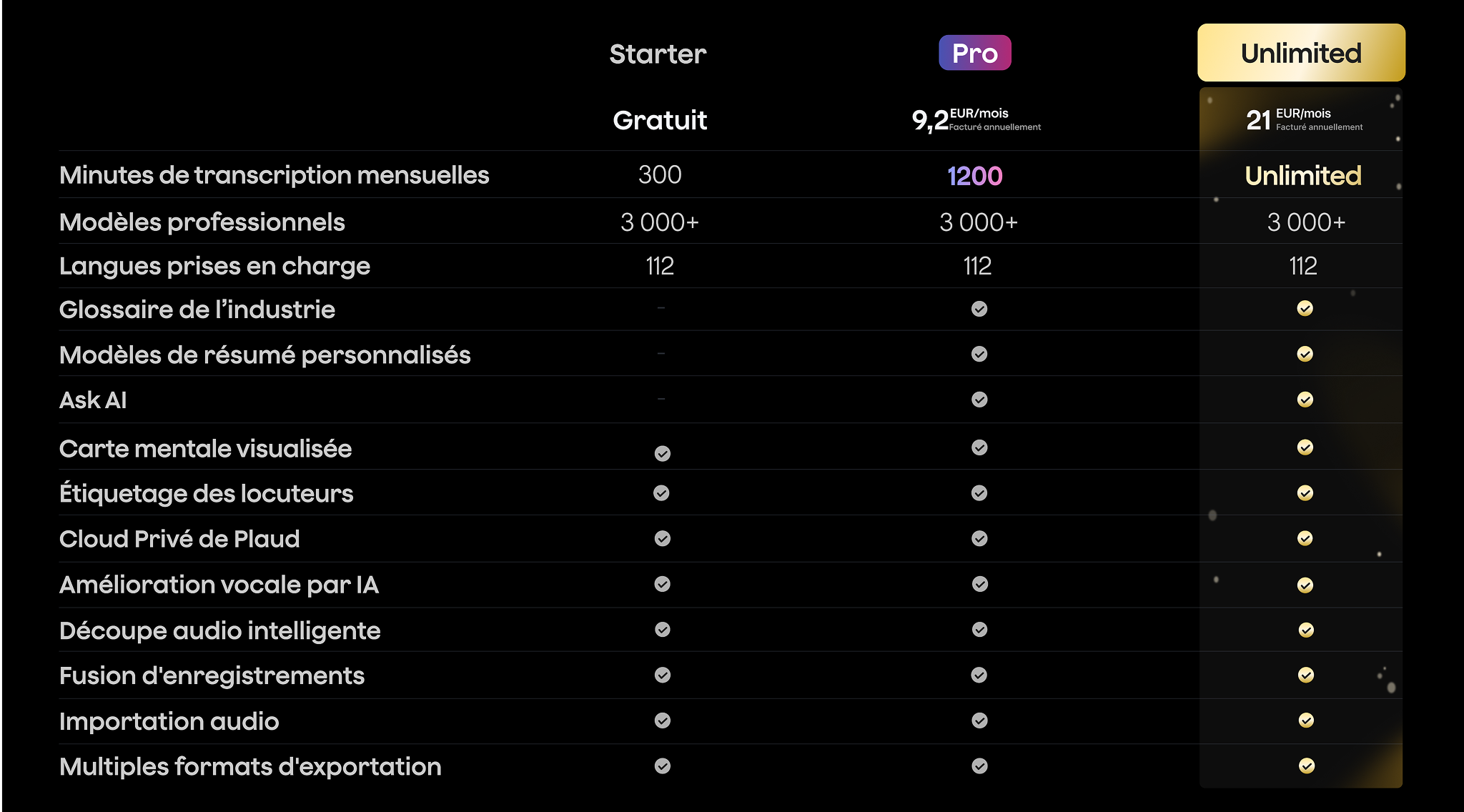Click Pro checkmark for Fusion d'enregistrements

979,675
